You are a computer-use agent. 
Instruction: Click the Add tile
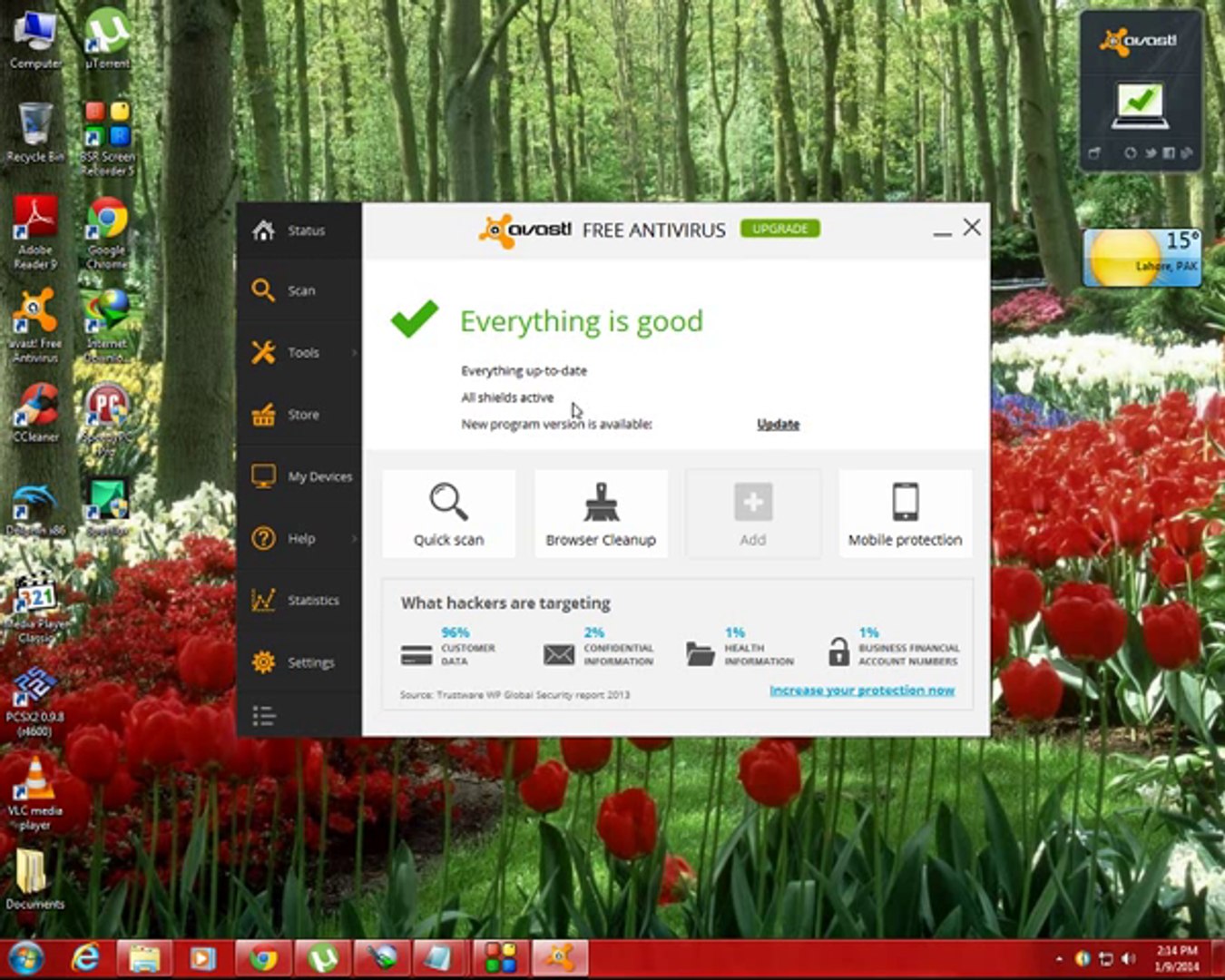753,514
